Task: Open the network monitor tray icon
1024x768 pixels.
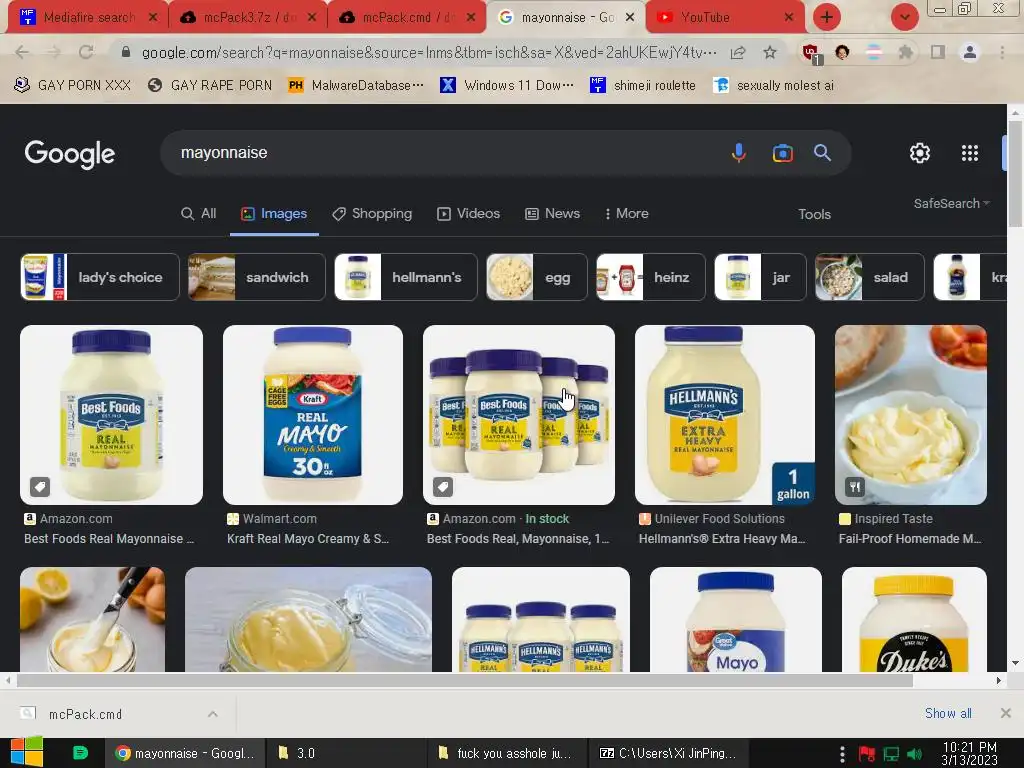Action: 891,754
